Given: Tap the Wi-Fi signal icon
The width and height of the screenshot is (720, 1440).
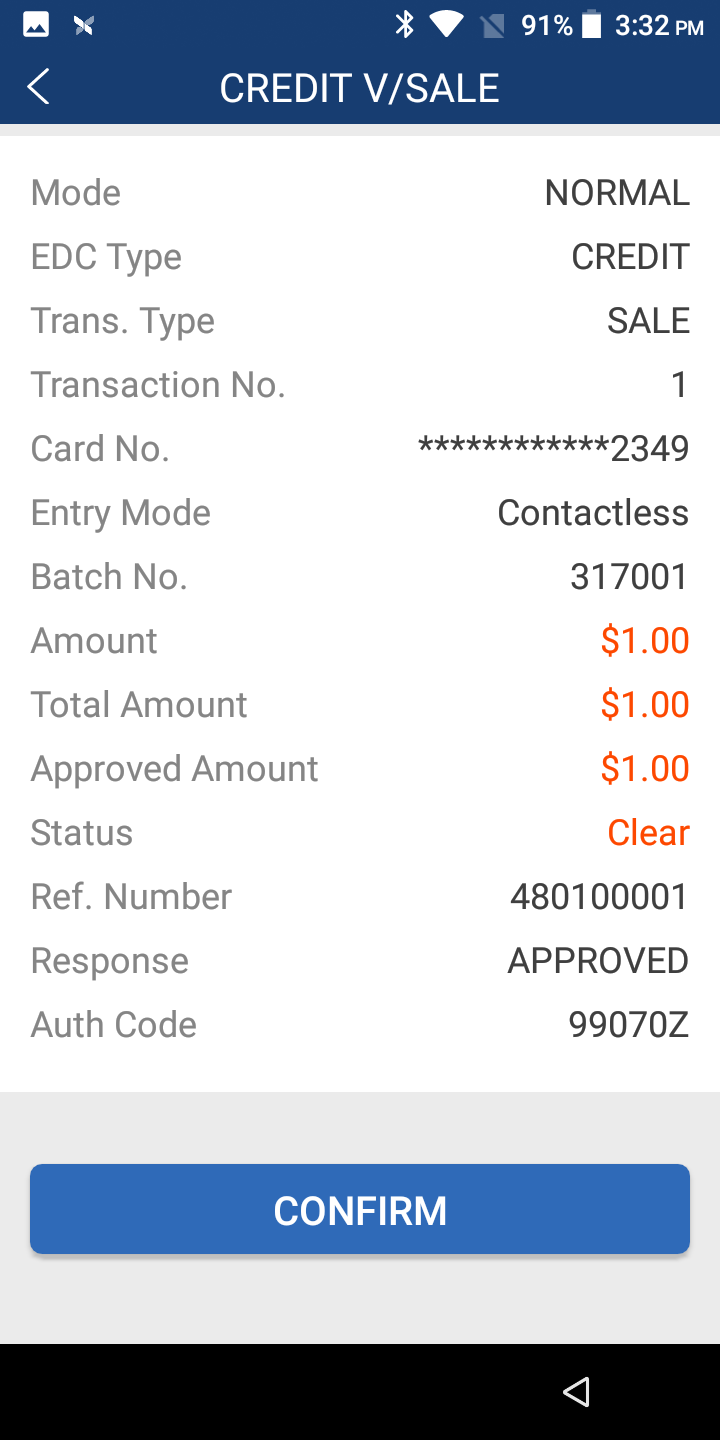Looking at the screenshot, I should click(x=447, y=25).
